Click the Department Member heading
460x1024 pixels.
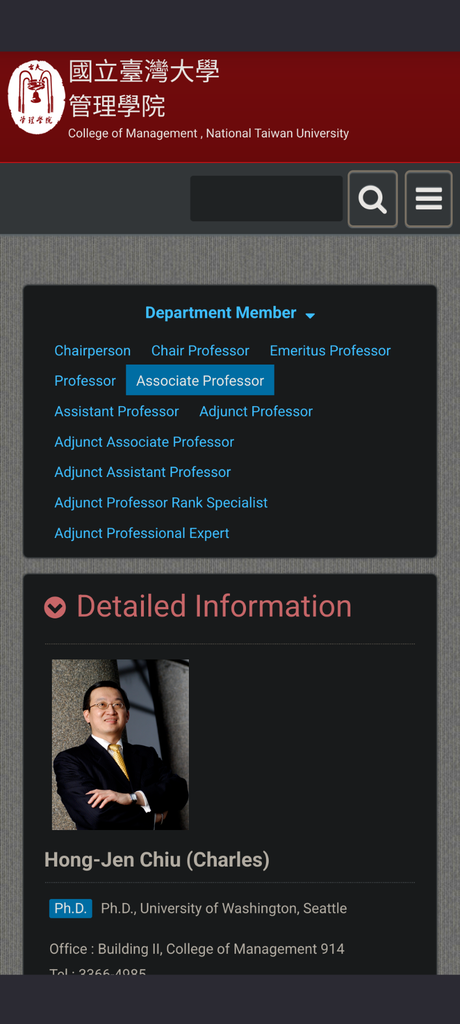[221, 313]
